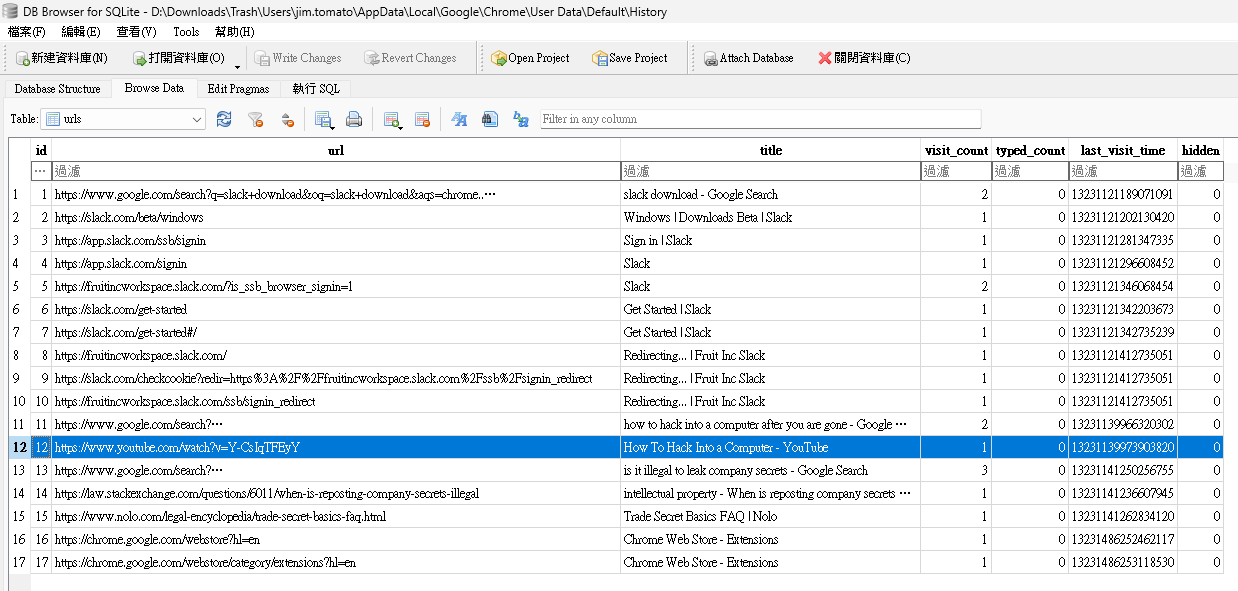
Task: Sort by the visit_count column header
Action: 956,150
